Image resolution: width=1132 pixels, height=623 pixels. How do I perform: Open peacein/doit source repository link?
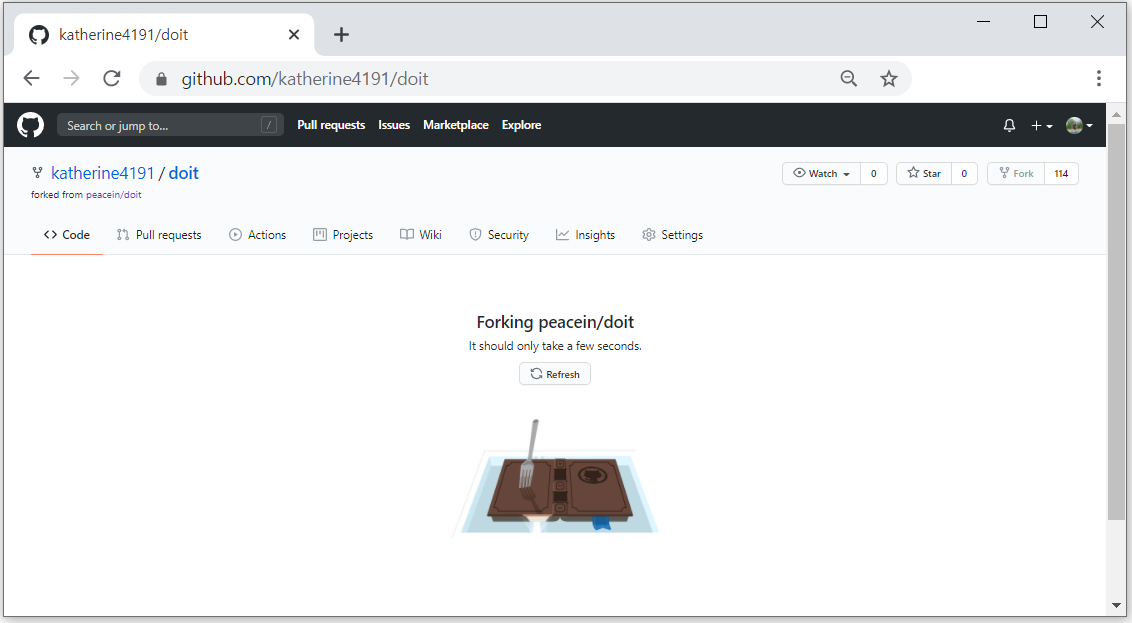click(113, 195)
